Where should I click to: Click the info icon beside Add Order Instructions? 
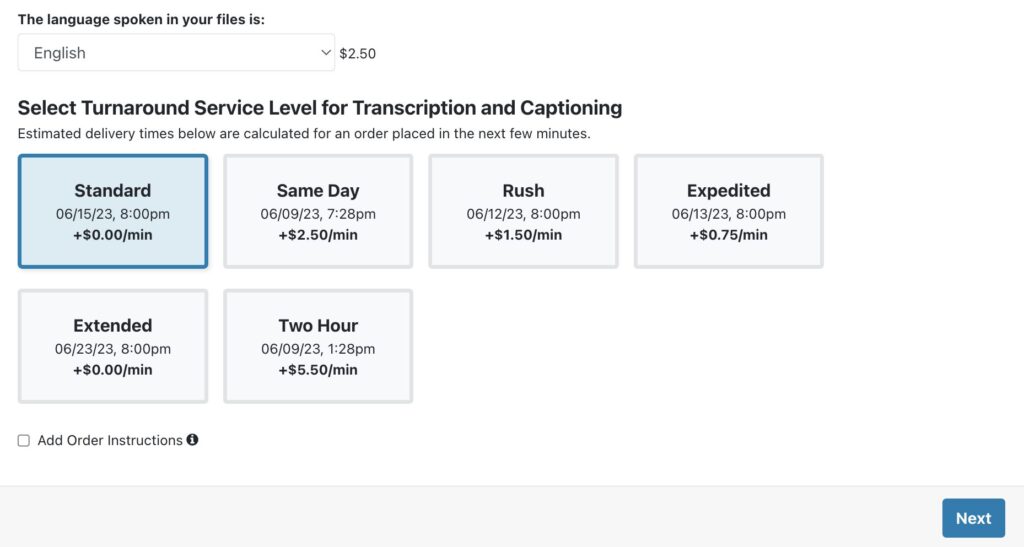192,439
